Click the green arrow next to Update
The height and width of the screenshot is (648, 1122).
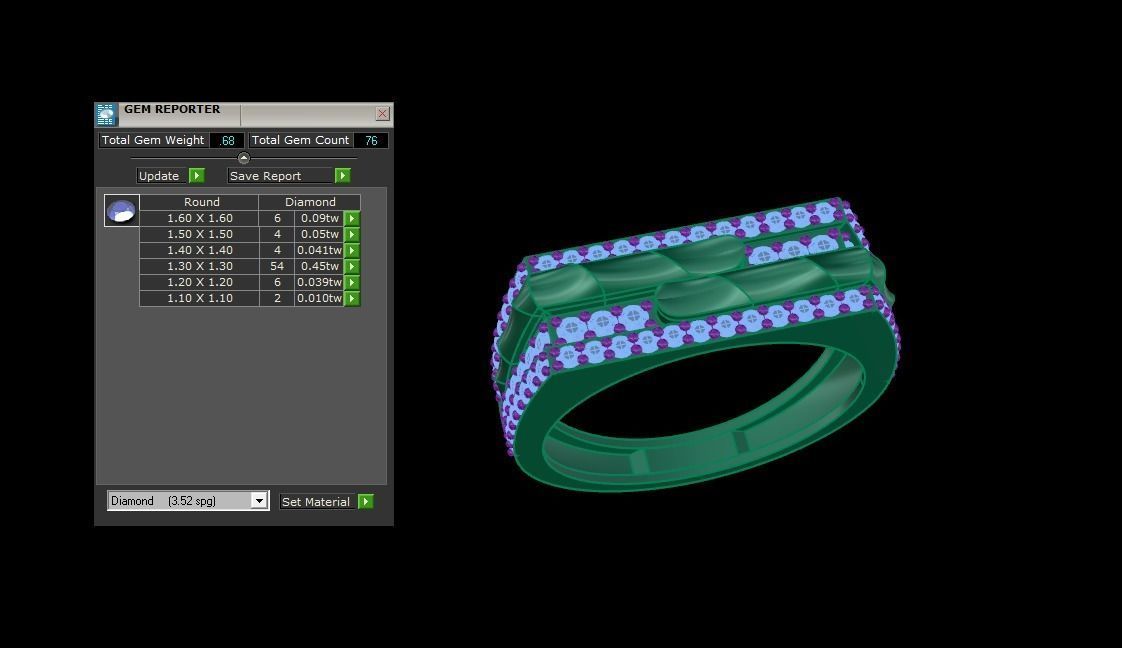(197, 175)
